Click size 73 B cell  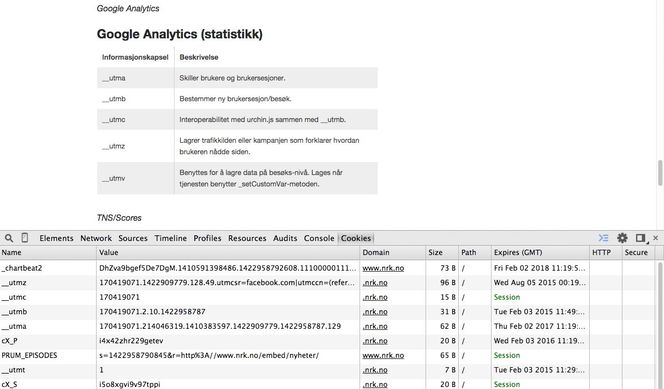(448, 268)
